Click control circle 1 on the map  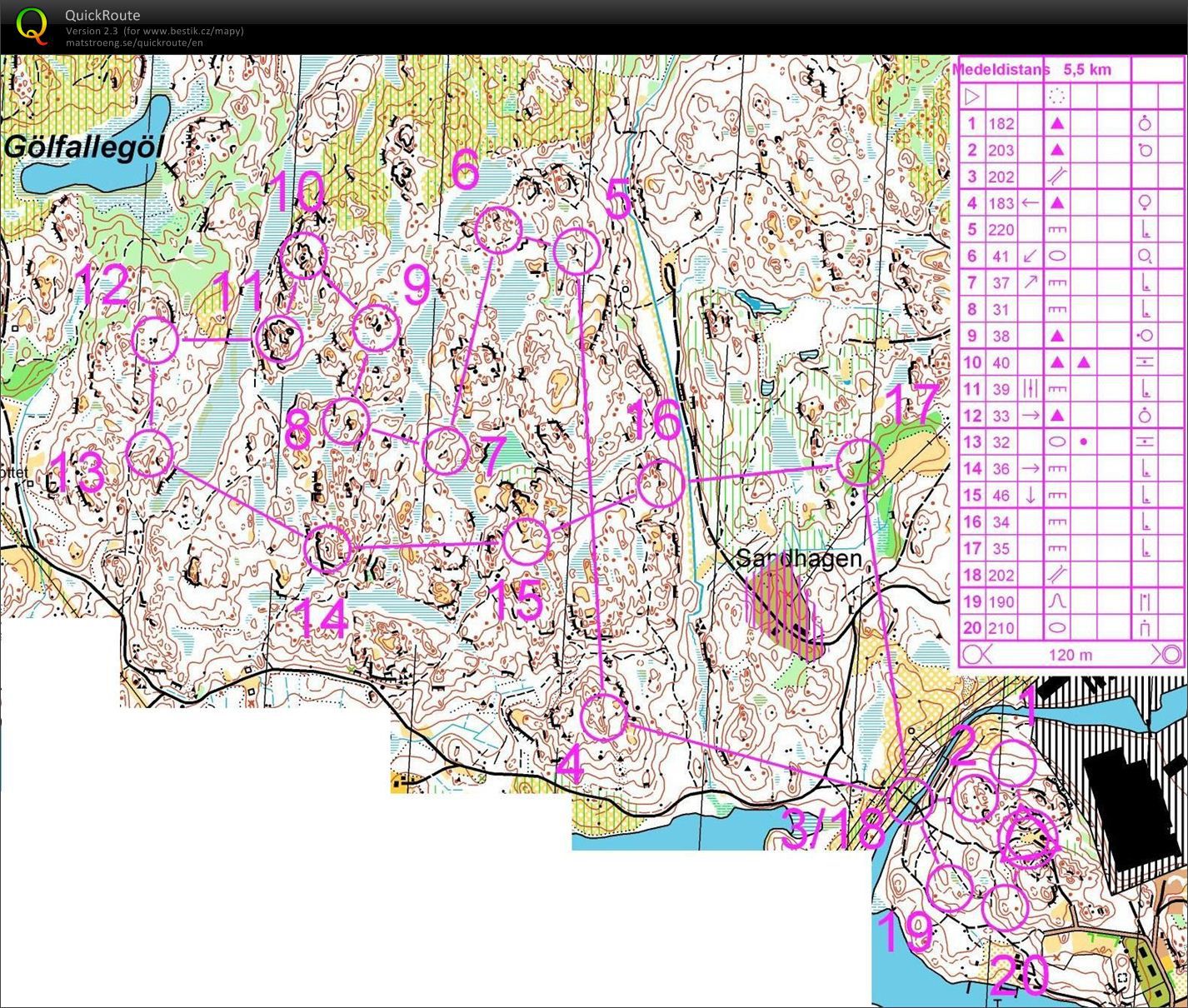[x=1013, y=763]
